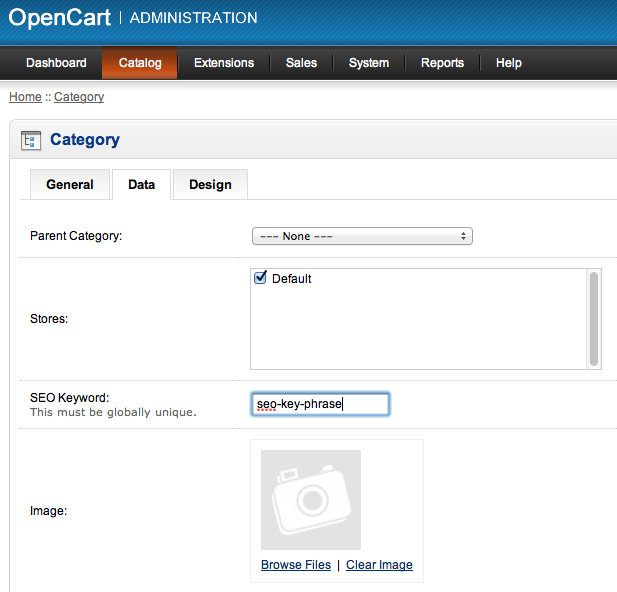Select the Data tab
Image resolution: width=617 pixels, height=592 pixels.
[x=141, y=185]
